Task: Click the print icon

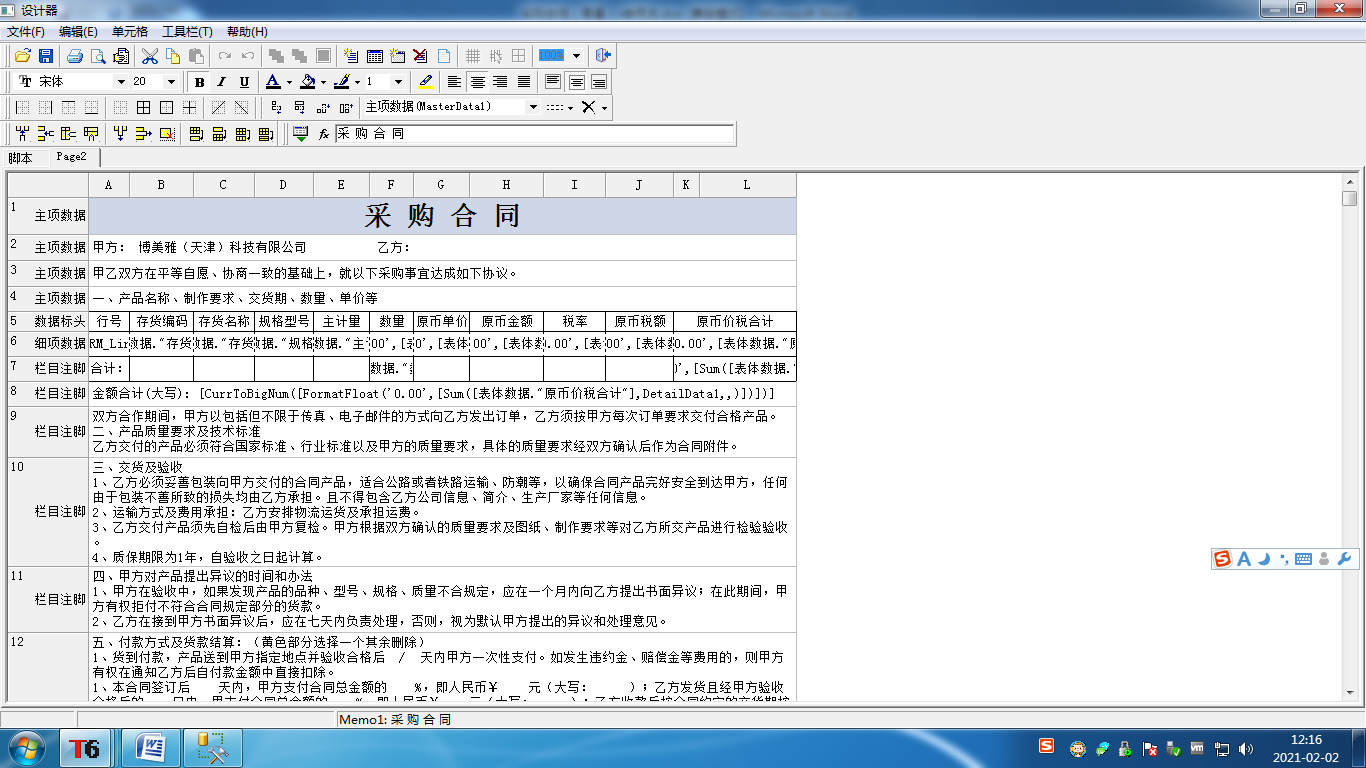Action: point(75,56)
